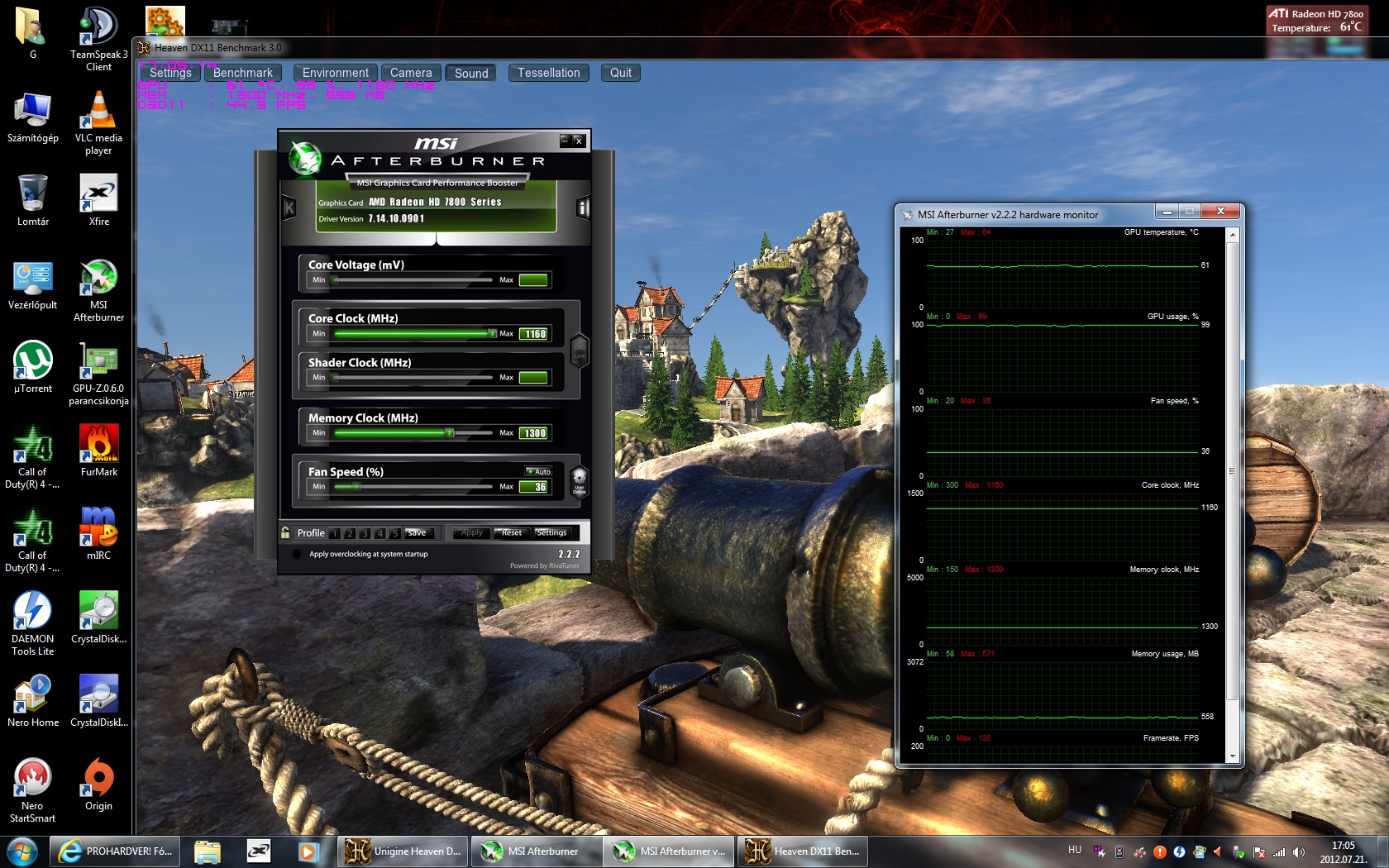Open the file explorer taskbar icon
The width and height of the screenshot is (1389, 868).
click(x=208, y=851)
